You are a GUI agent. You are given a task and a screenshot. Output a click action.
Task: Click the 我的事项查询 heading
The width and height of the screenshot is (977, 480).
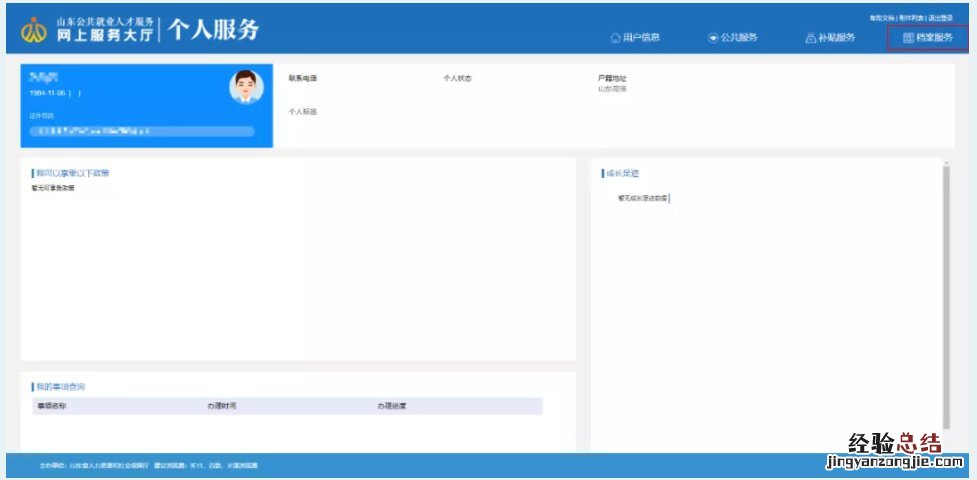[59, 387]
